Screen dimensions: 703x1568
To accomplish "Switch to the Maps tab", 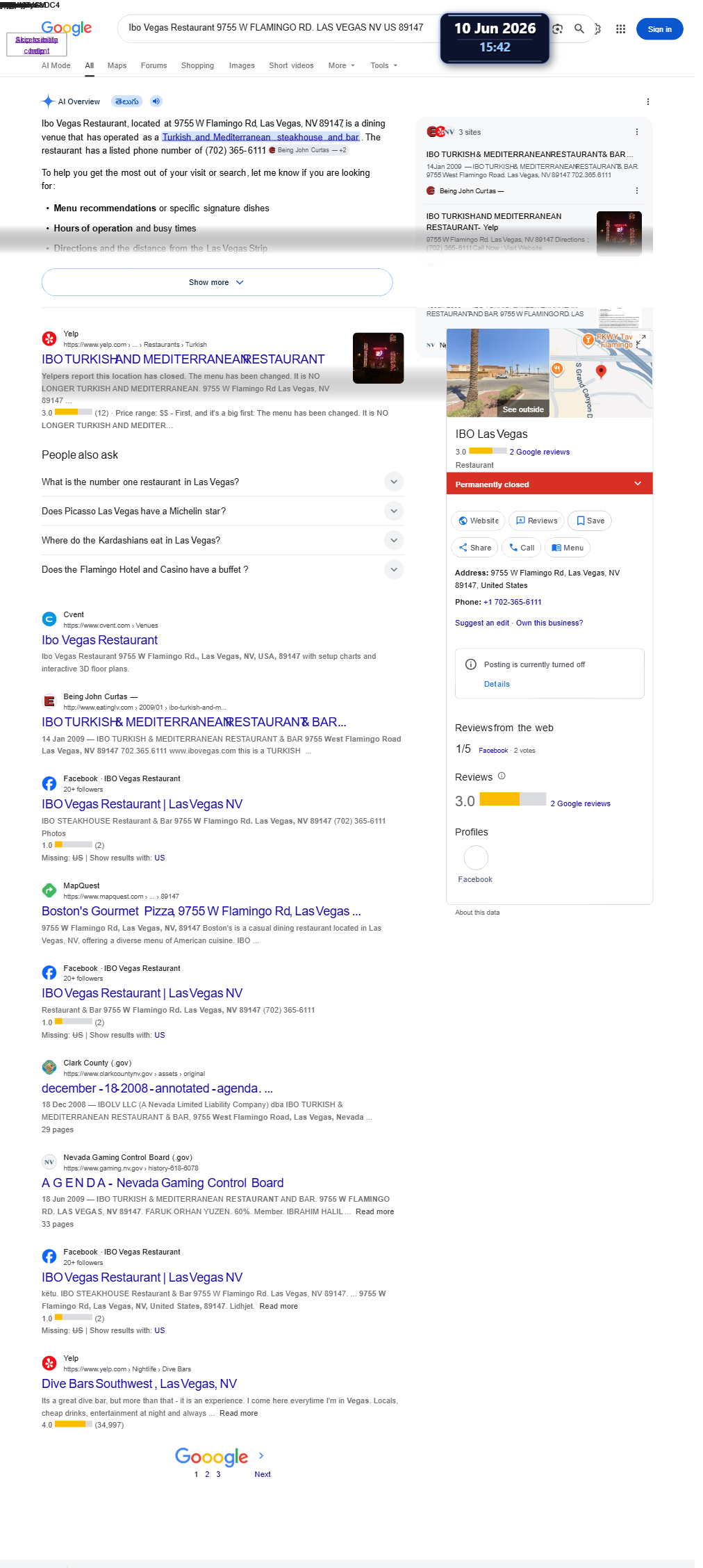I will coord(117,65).
